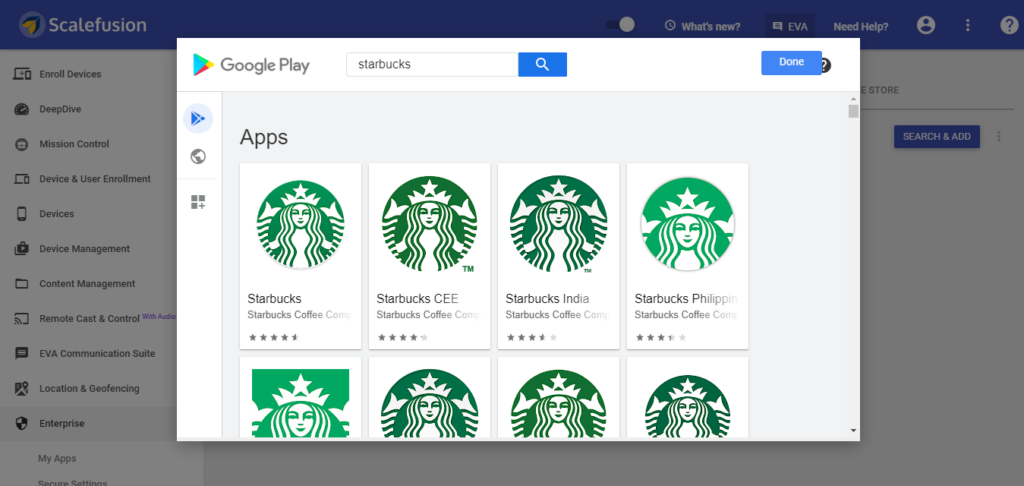This screenshot has height=486, width=1024.
Task: Open the Starbucks app card
Action: pos(300,256)
